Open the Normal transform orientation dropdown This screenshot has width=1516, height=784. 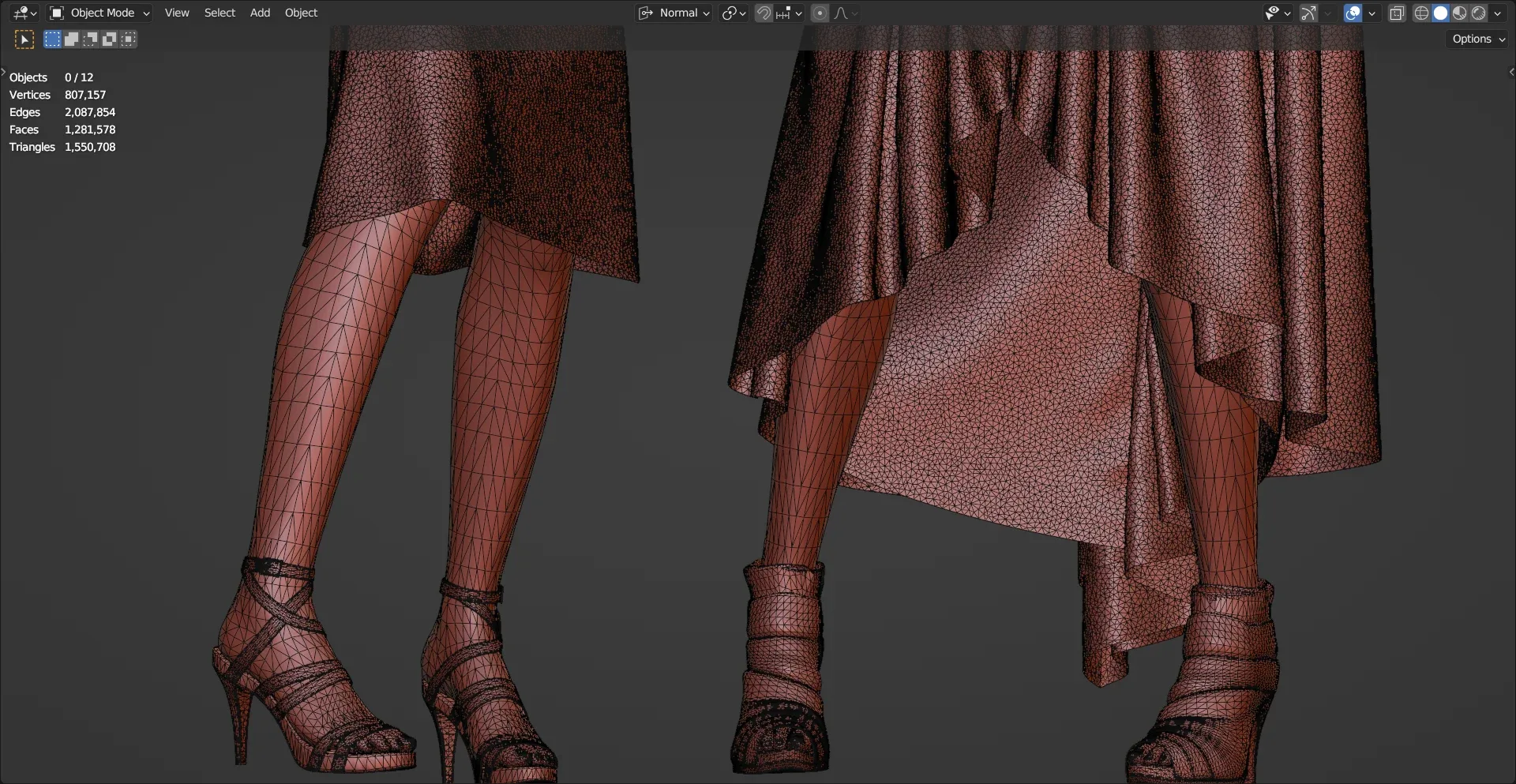(674, 13)
